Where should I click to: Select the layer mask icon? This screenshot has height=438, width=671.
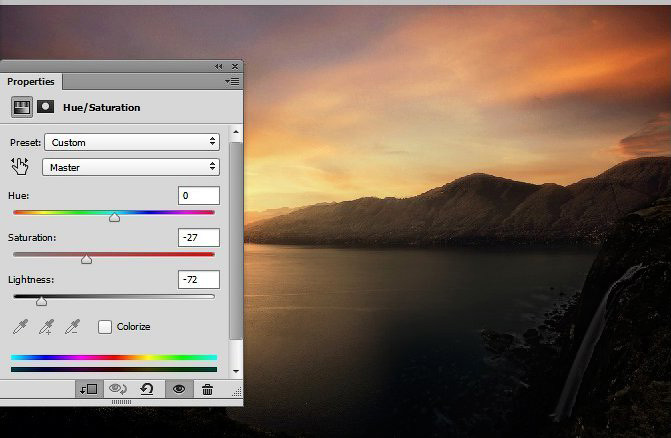(45, 107)
